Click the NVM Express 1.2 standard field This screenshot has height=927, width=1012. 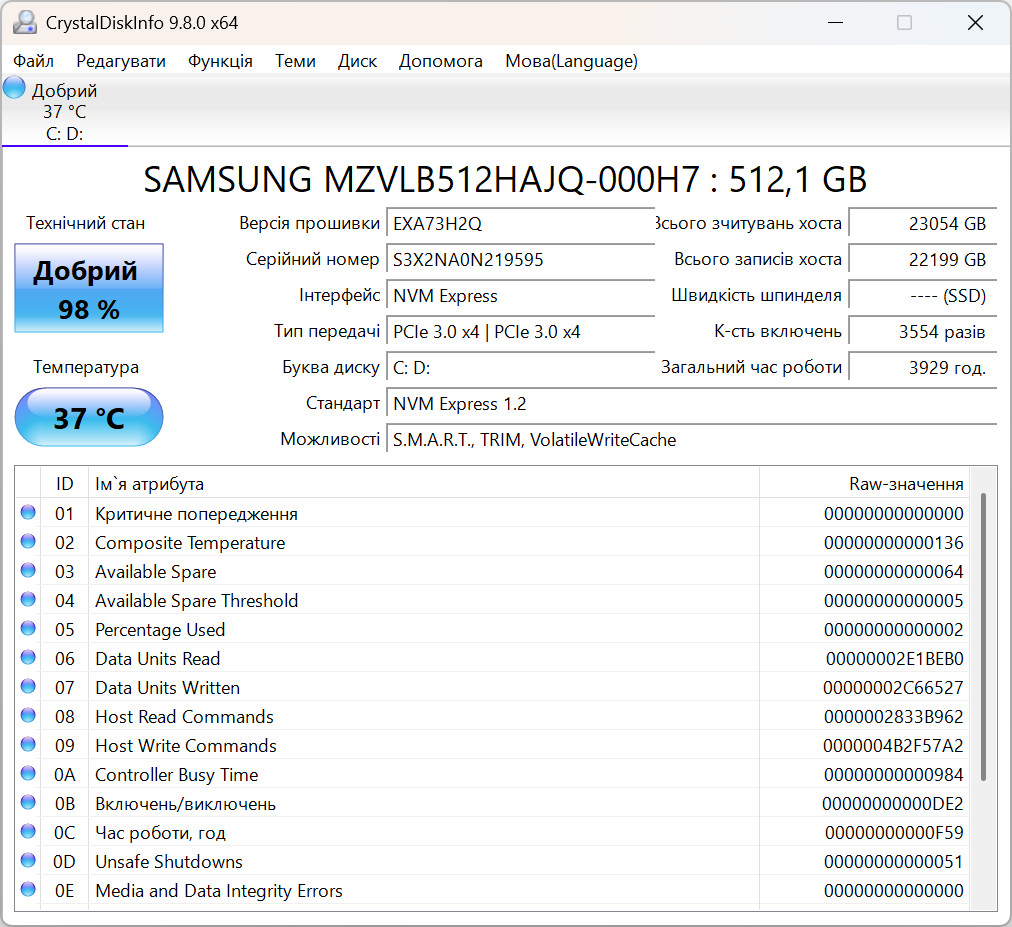[692, 404]
